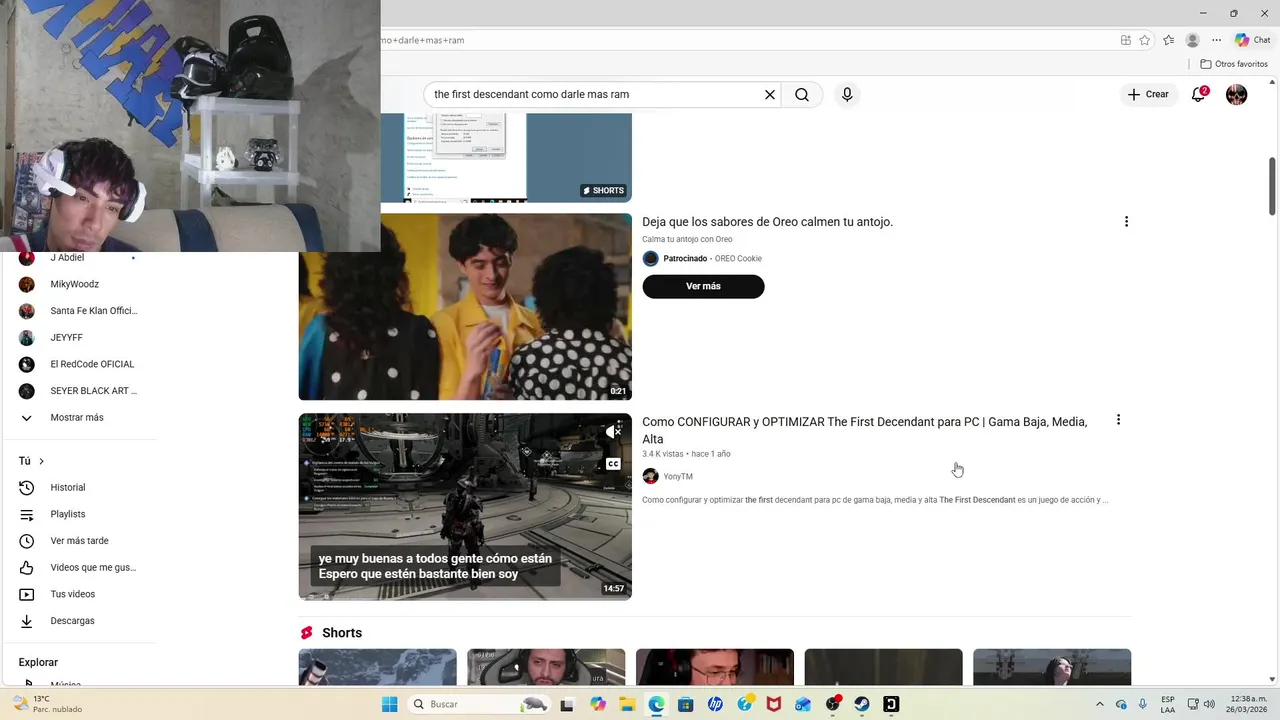
Task: Click the taskbar Buscar search box
Action: [479, 704]
